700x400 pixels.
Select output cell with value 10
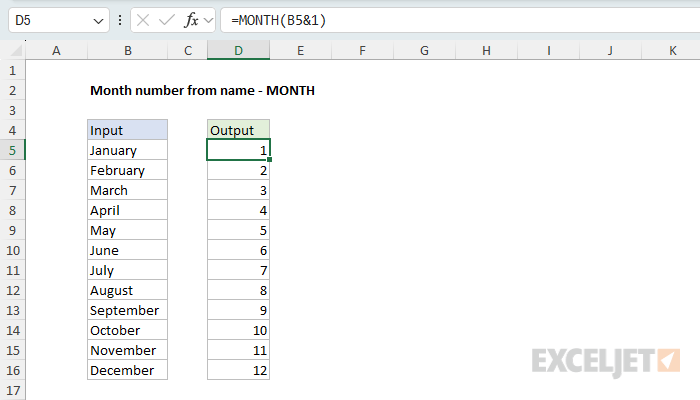[x=238, y=330]
